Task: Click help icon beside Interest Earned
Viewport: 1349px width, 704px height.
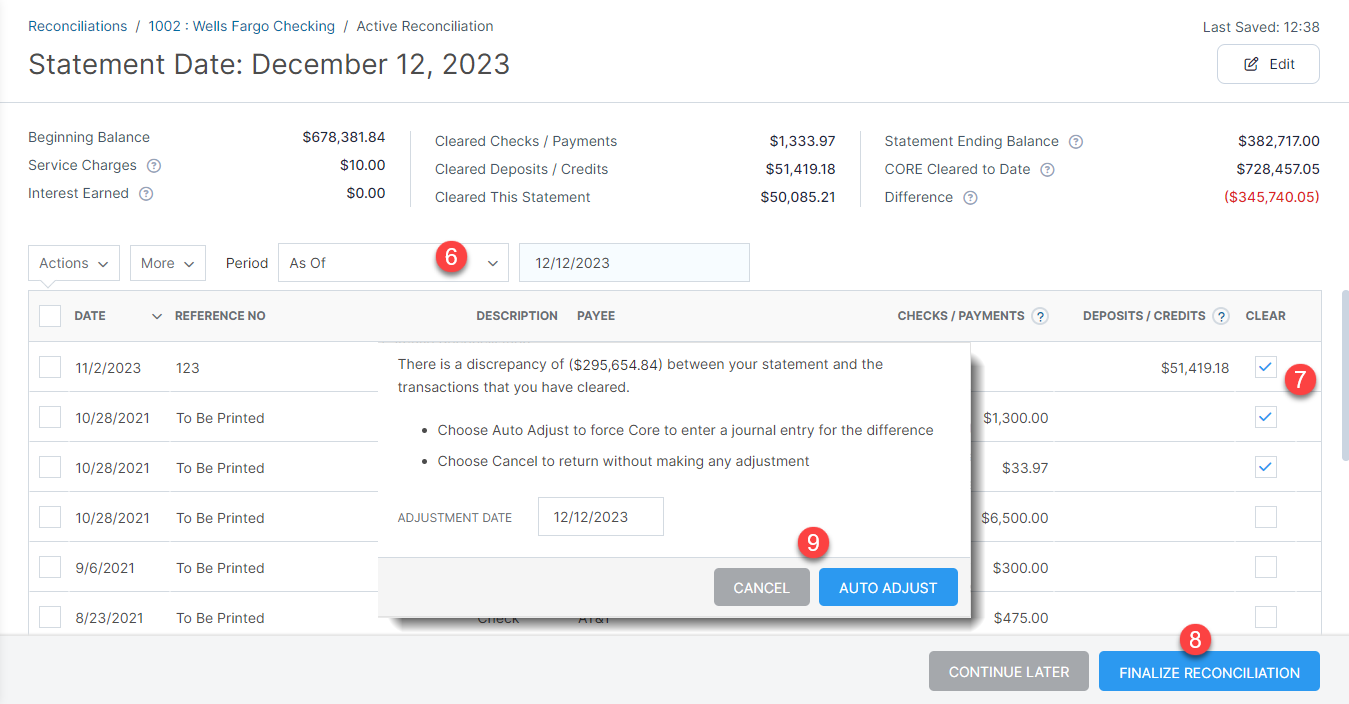Action: point(146,194)
